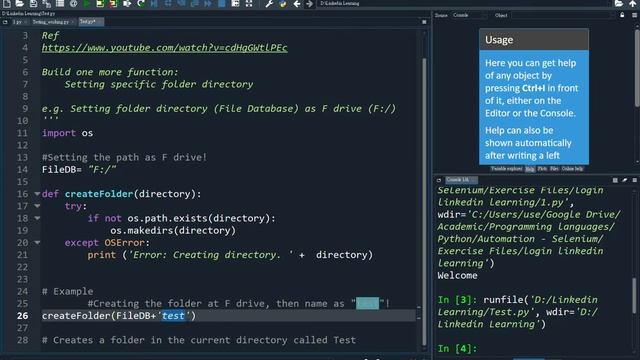
Task: Collapse the createFolder function on line 16
Action: click(37, 194)
